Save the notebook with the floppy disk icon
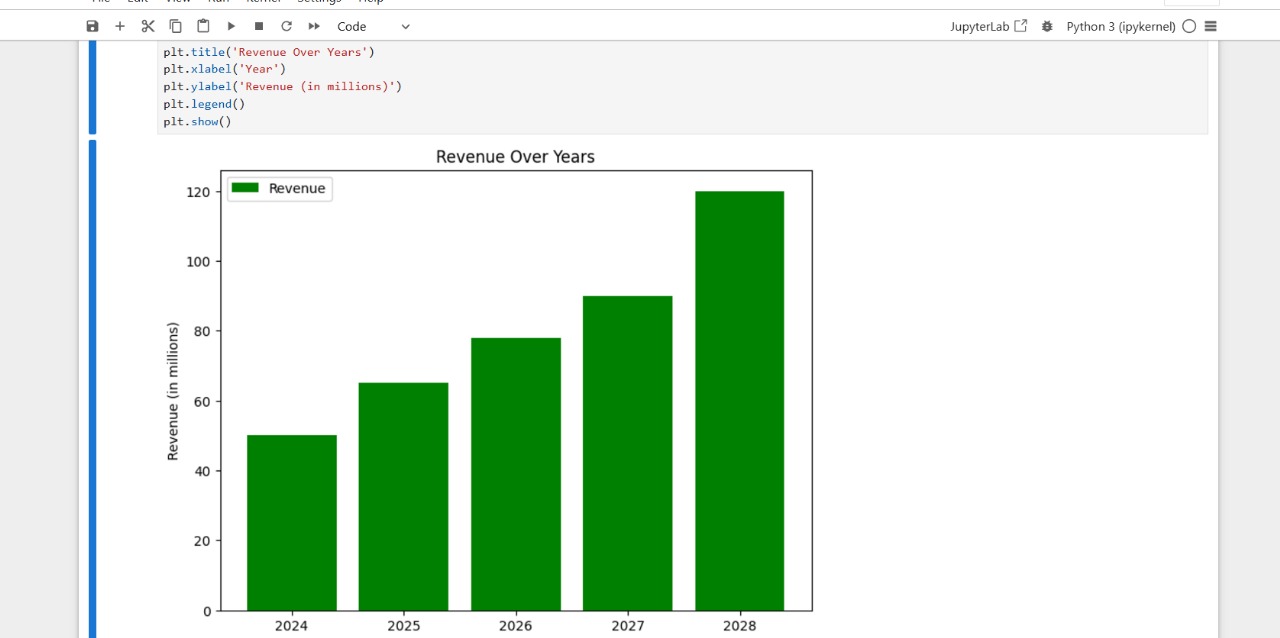1280x638 pixels. pyautogui.click(x=92, y=26)
